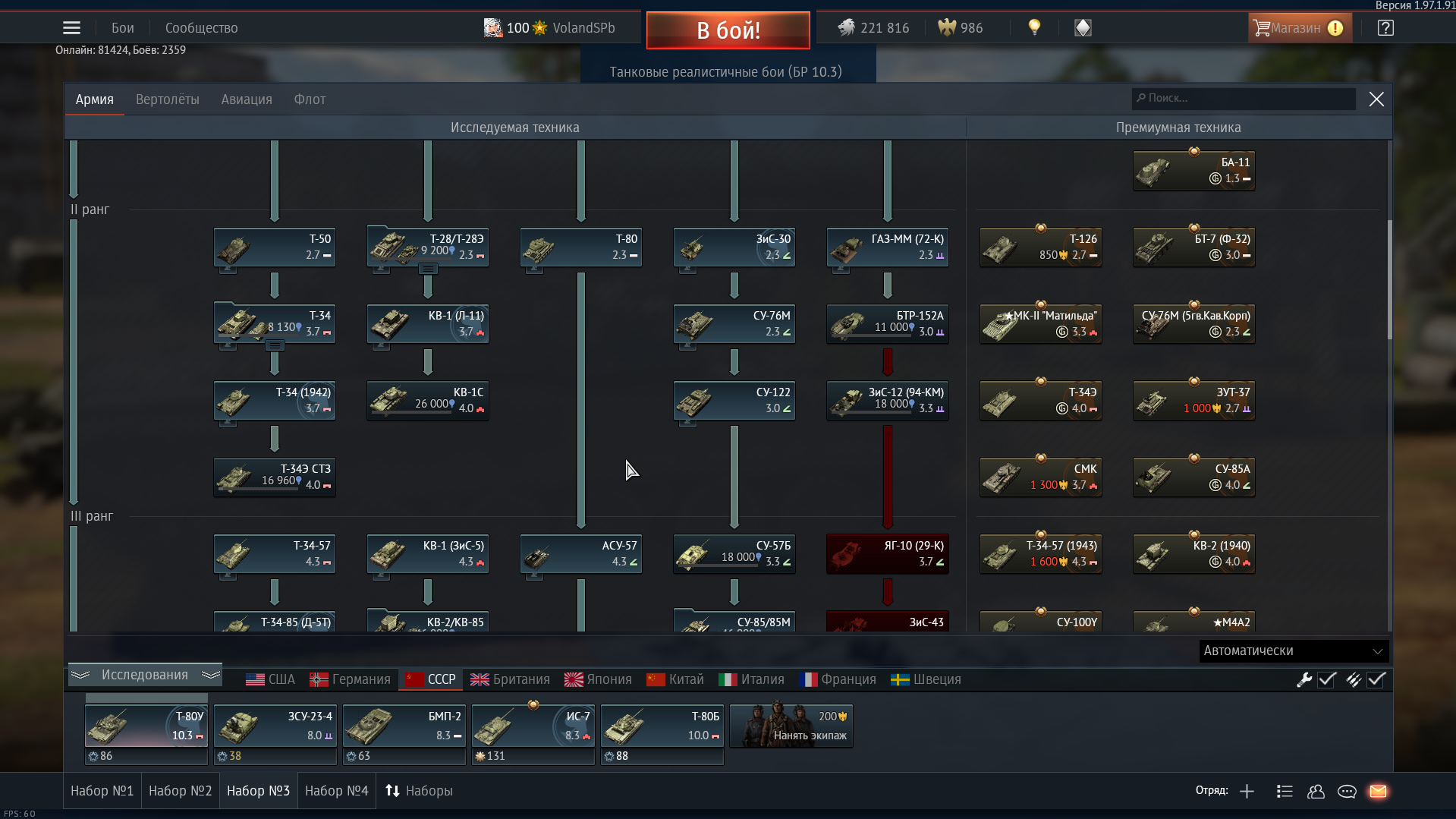Viewport: 1456px width, 819px height.
Task: Click the golden eagles currency icon
Action: click(947, 28)
